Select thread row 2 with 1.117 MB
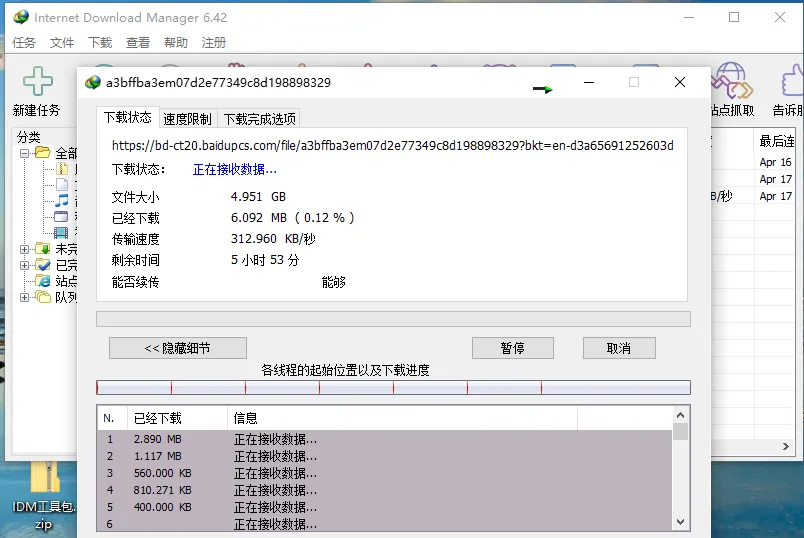Viewport: 804px width, 538px height. pos(385,456)
